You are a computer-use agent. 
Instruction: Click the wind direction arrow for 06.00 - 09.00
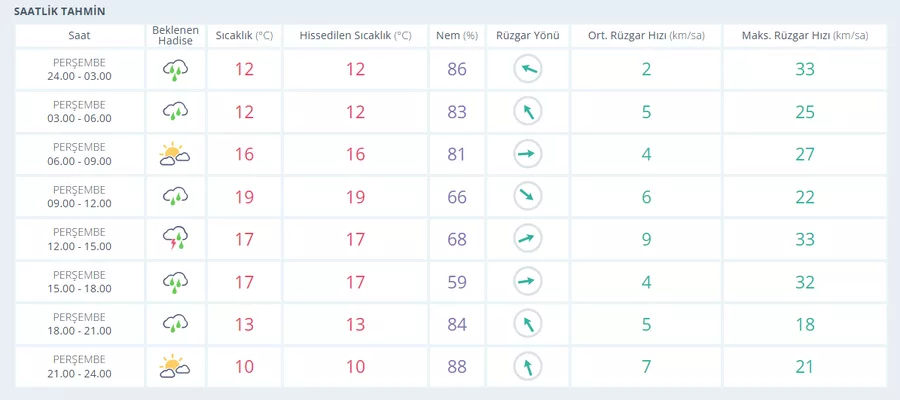(527, 154)
